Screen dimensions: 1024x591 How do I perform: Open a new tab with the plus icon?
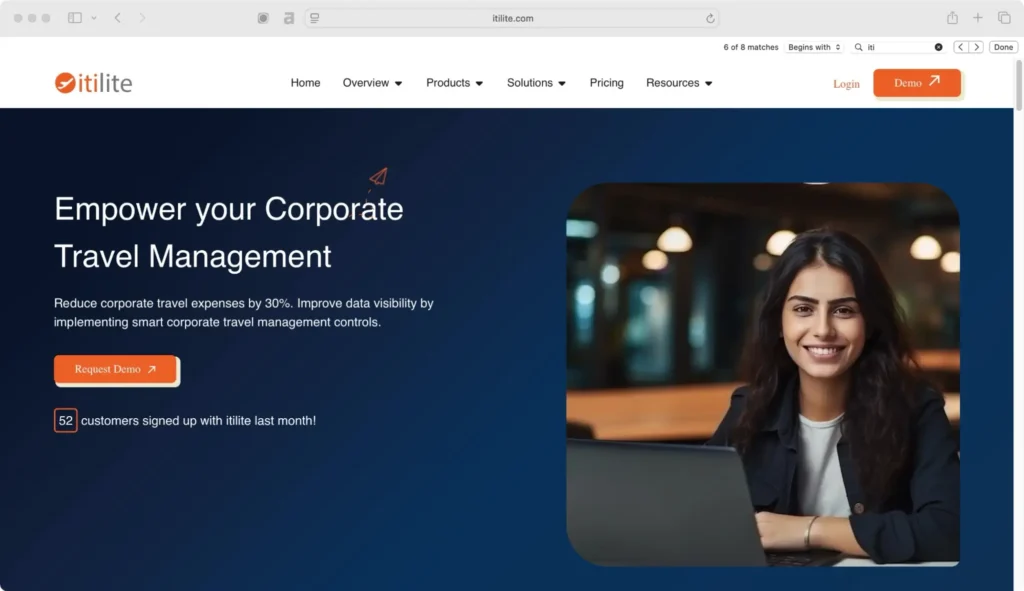point(978,17)
